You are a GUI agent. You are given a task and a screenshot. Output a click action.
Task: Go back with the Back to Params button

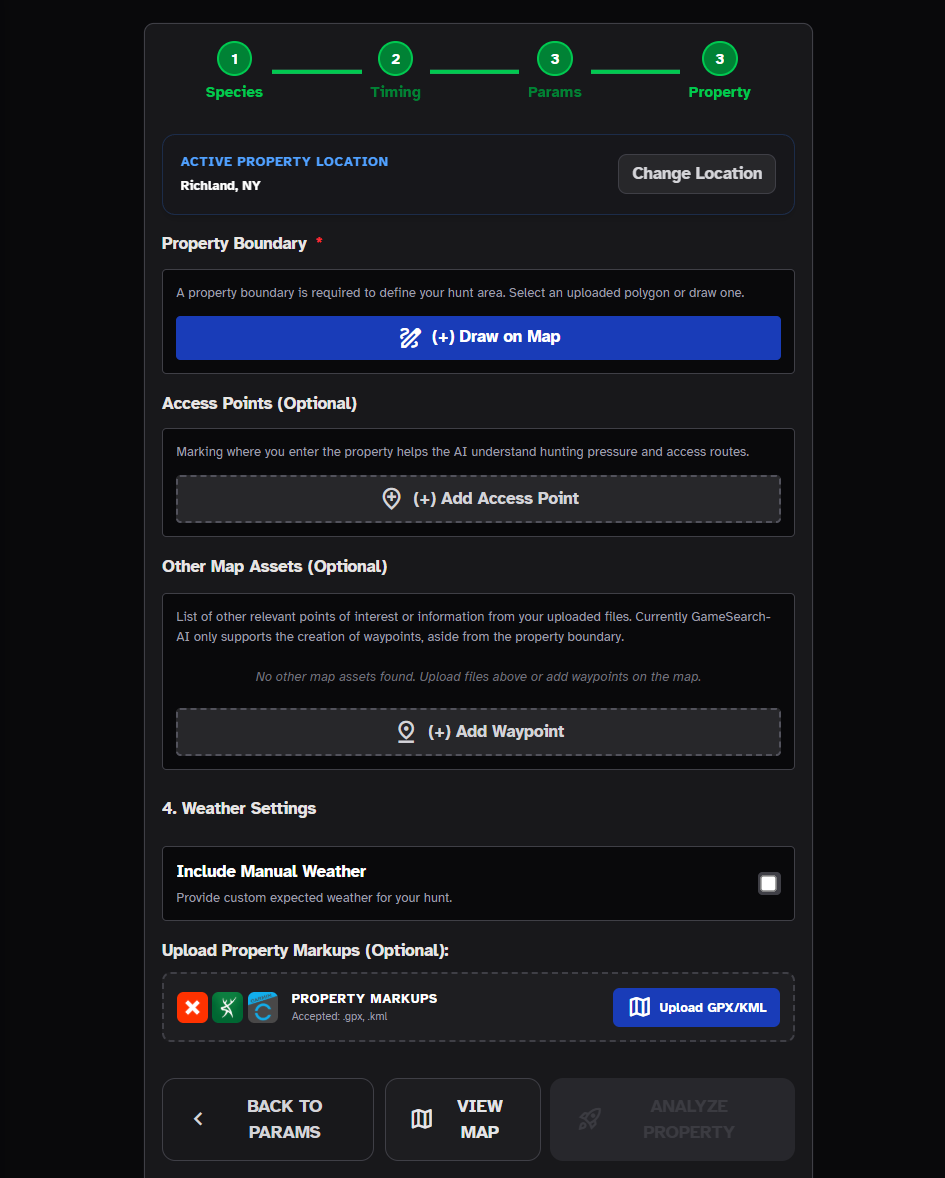click(x=267, y=1119)
